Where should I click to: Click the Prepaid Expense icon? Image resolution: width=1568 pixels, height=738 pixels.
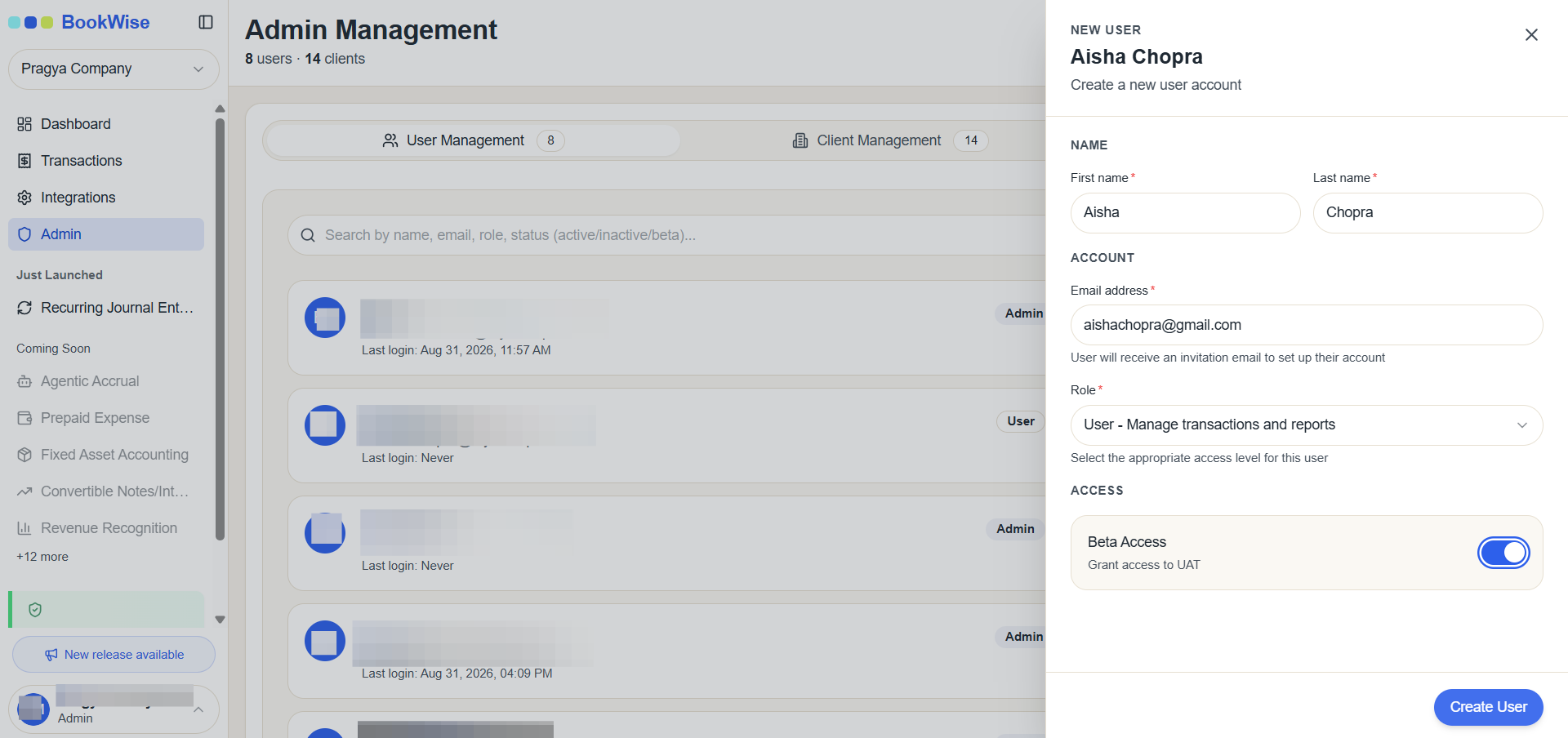(x=24, y=418)
